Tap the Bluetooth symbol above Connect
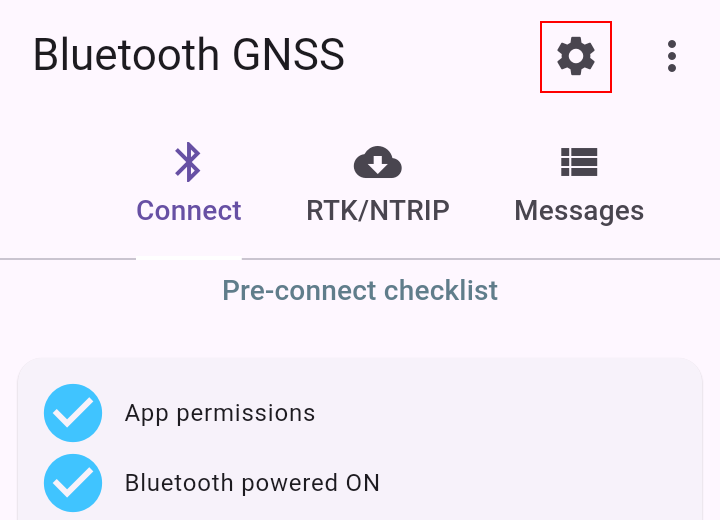Screen dimensions: 720x520 (188, 162)
